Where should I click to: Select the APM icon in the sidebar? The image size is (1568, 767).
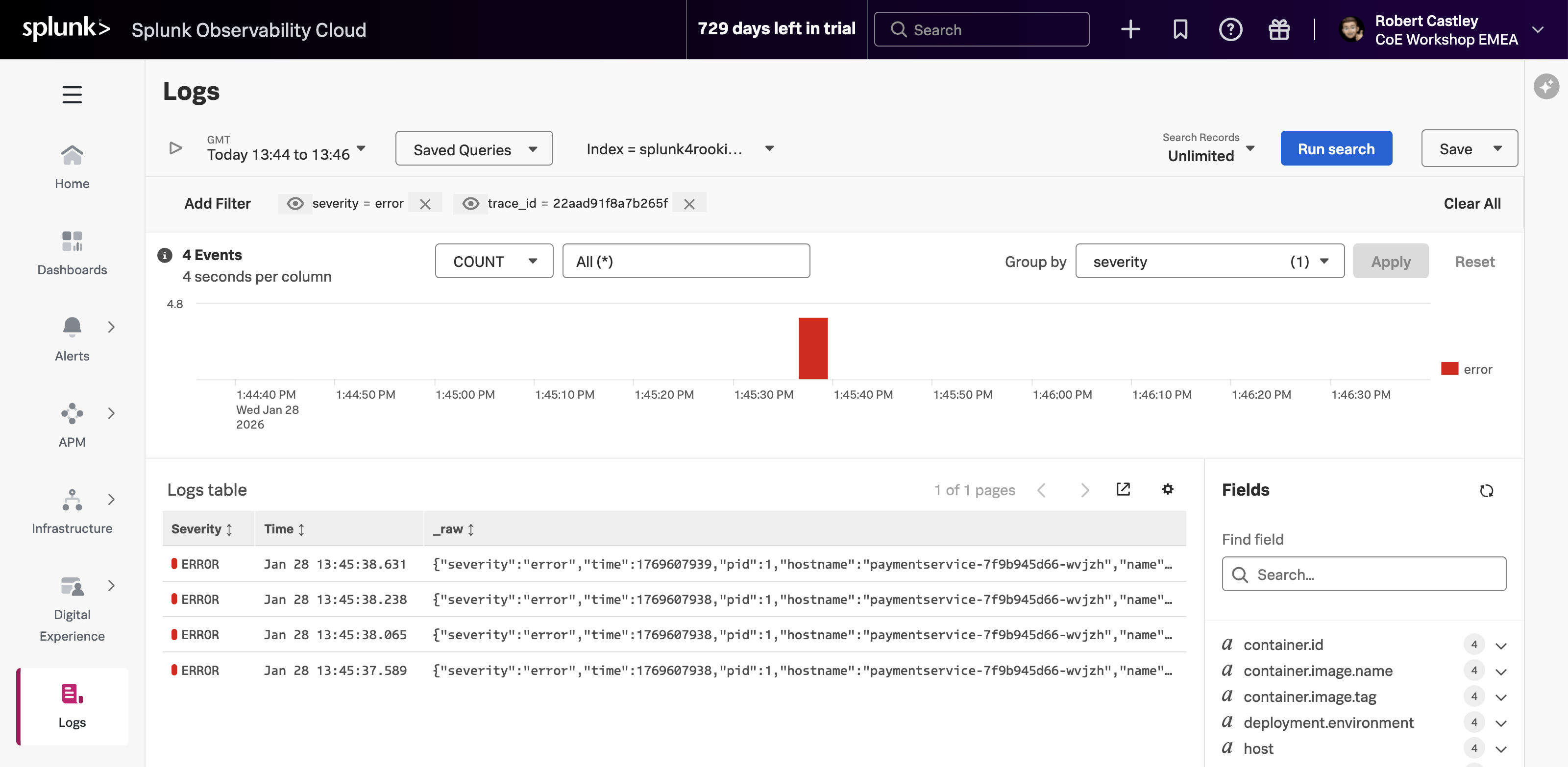point(72,413)
